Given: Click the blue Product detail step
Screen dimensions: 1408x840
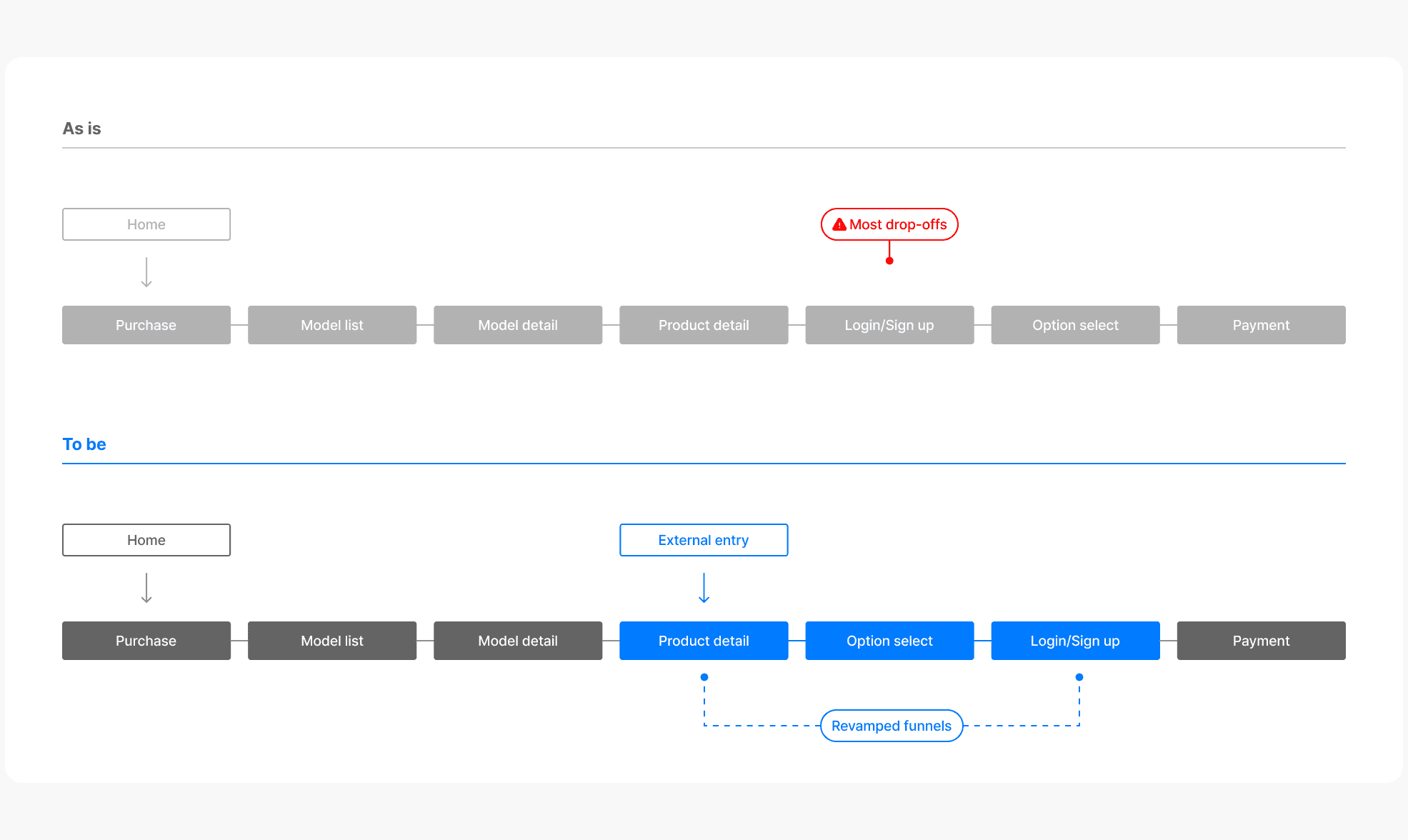Looking at the screenshot, I should click(704, 641).
